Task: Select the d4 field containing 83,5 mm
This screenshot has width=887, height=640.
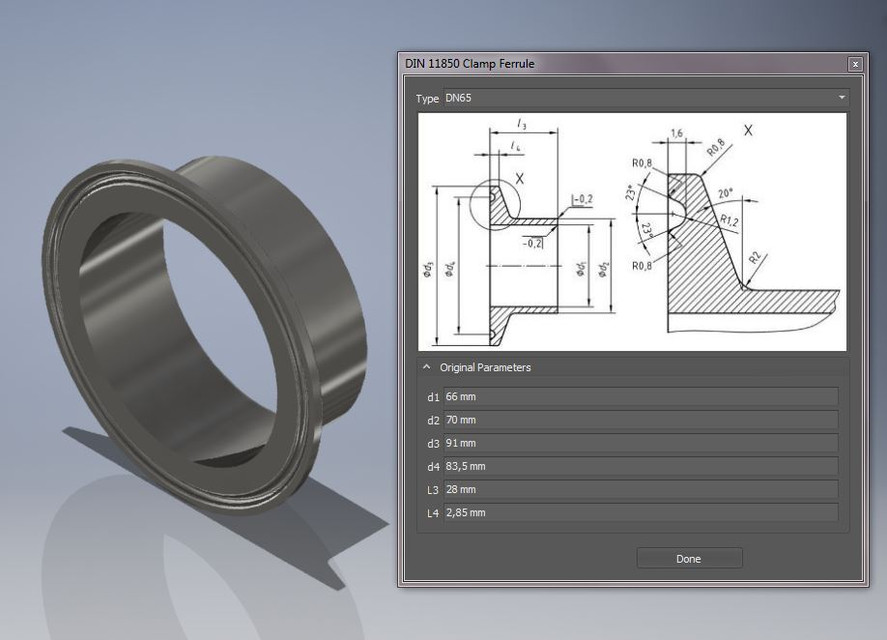Action: click(640, 466)
